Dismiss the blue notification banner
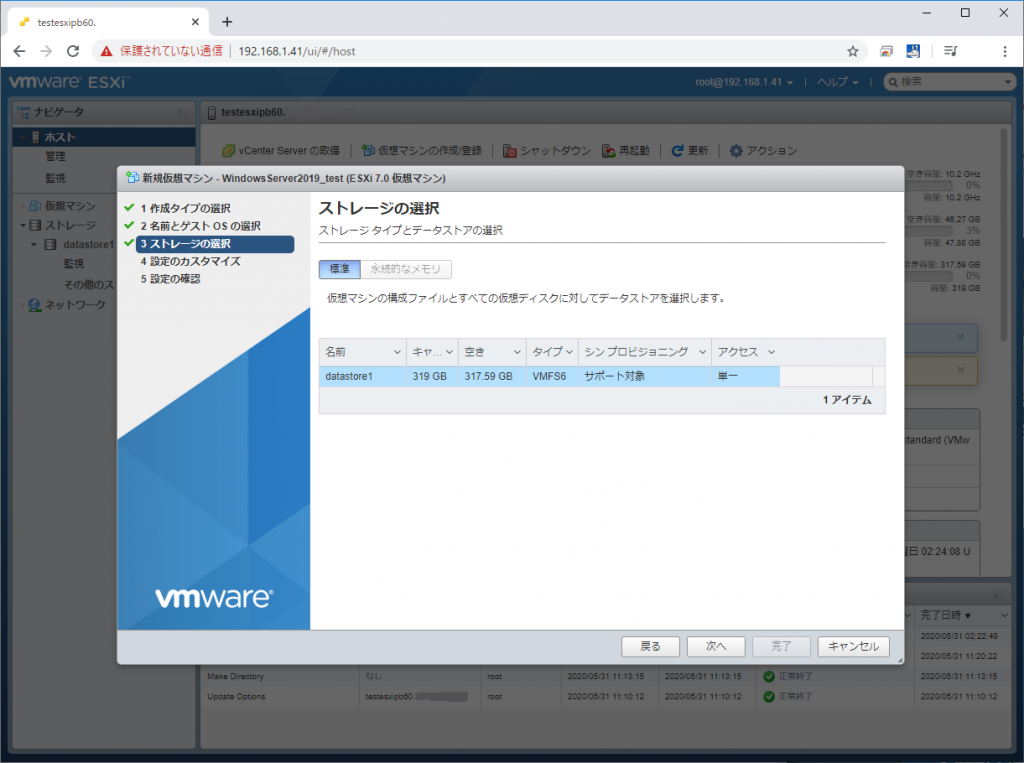 [x=960, y=337]
